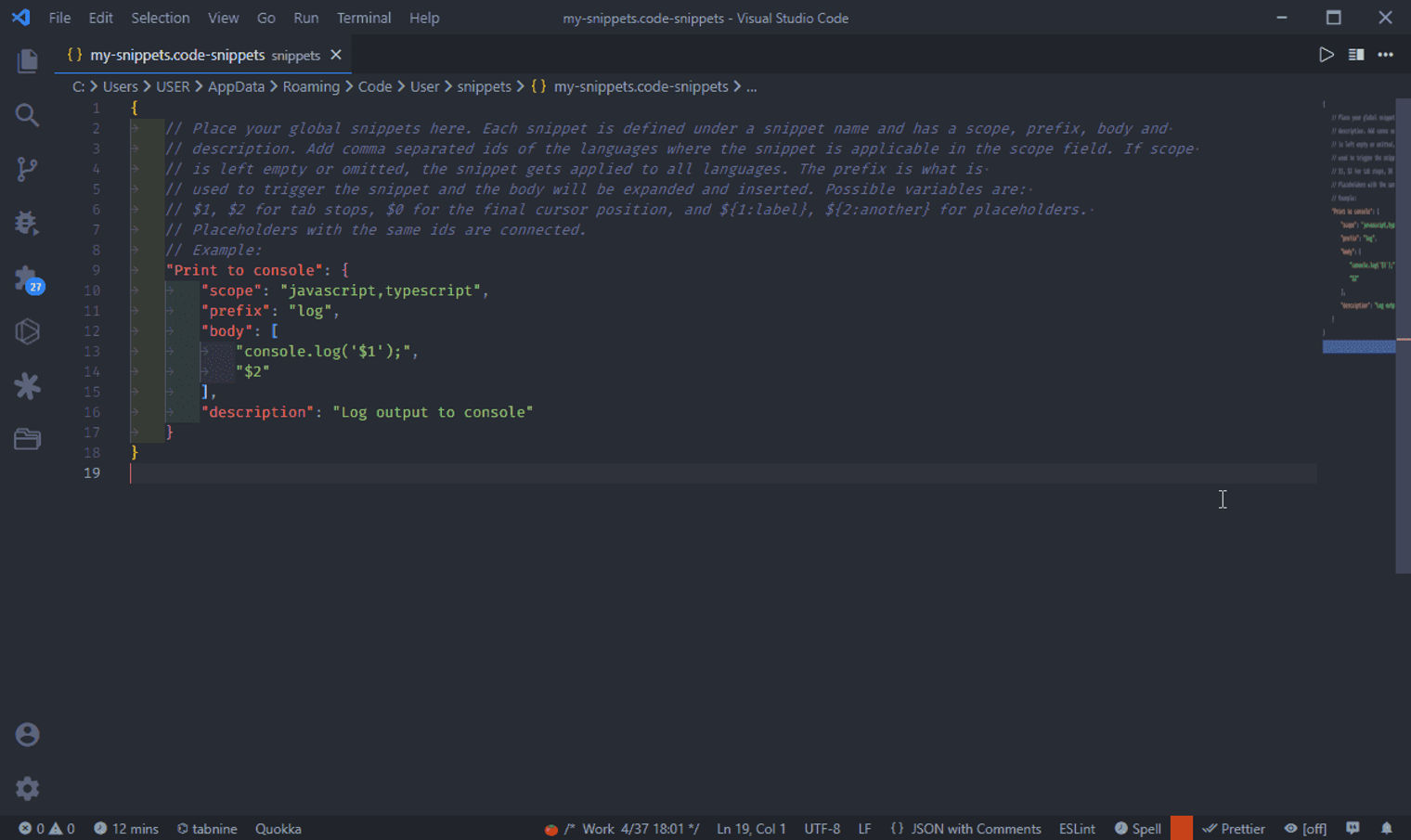This screenshot has height=840, width=1411.
Task: Click the AppData breadcrumb segment
Action: tap(236, 86)
